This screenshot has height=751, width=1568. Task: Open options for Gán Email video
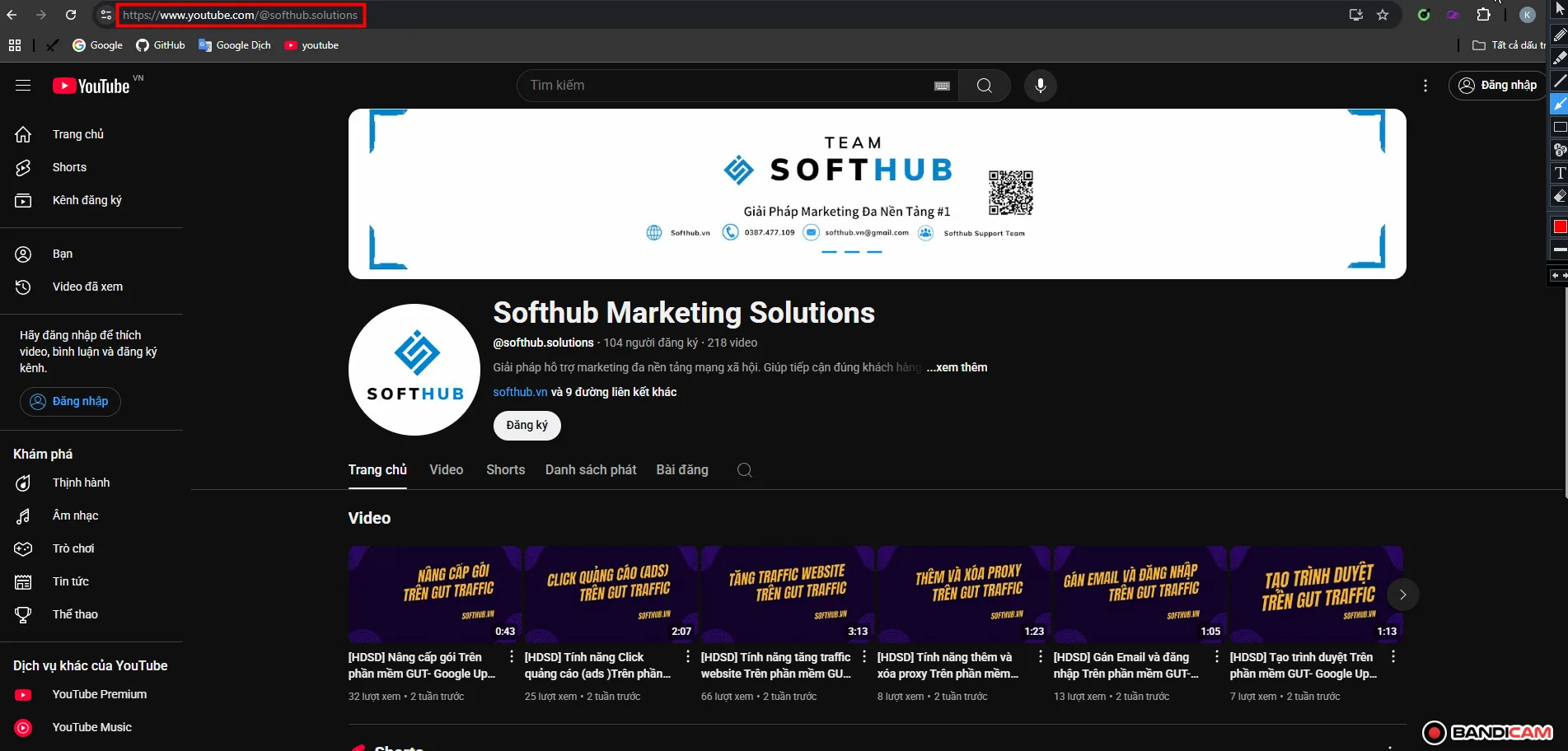[1217, 657]
